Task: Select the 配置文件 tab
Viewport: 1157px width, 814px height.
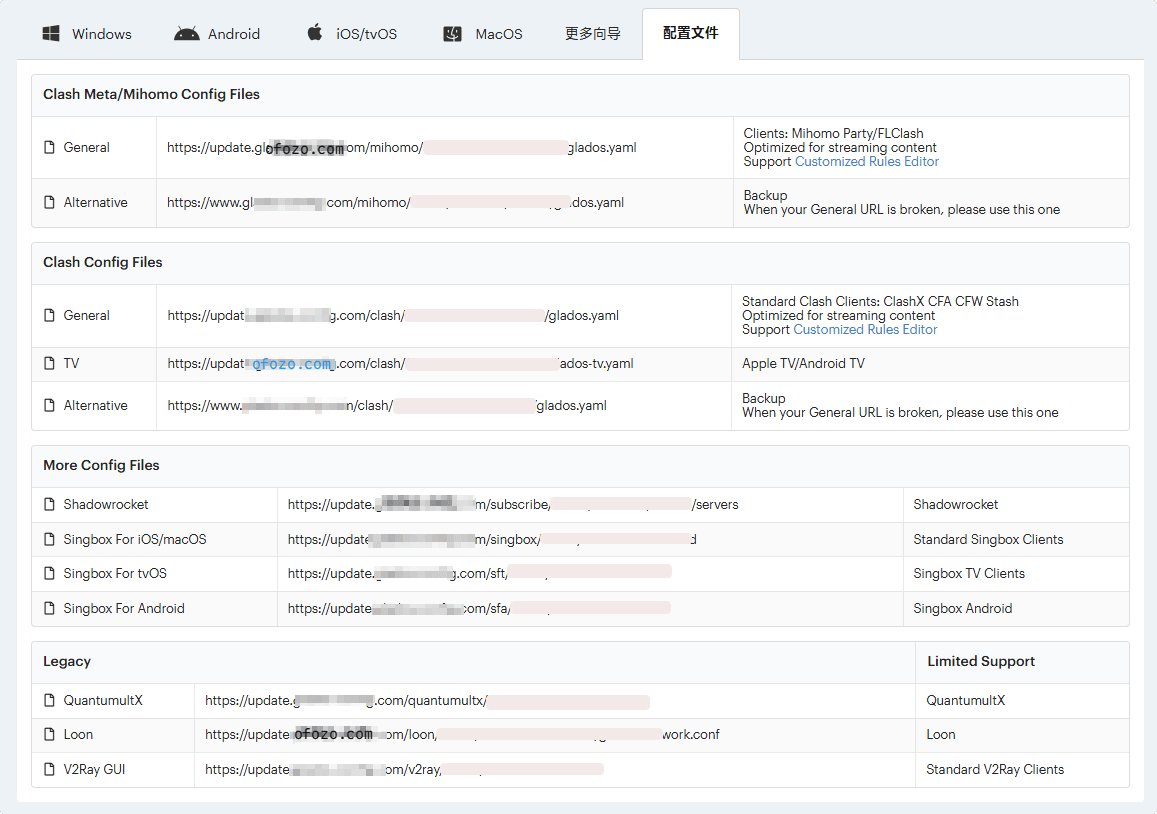Action: (x=690, y=34)
